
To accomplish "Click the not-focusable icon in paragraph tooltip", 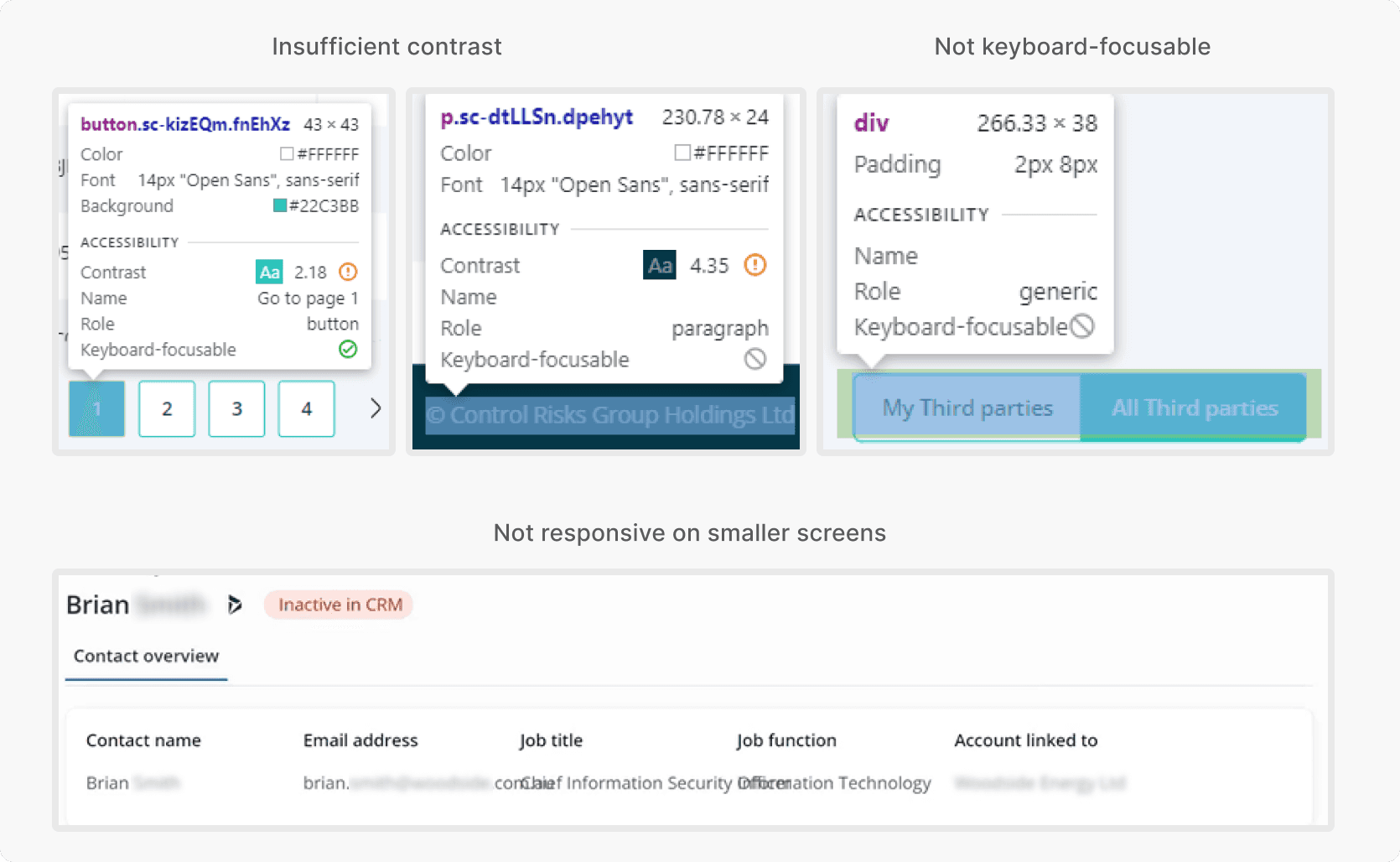I will click(755, 359).
